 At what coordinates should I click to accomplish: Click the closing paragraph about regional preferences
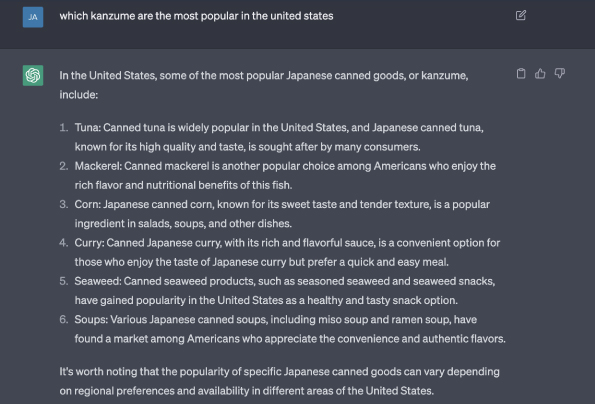point(279,381)
